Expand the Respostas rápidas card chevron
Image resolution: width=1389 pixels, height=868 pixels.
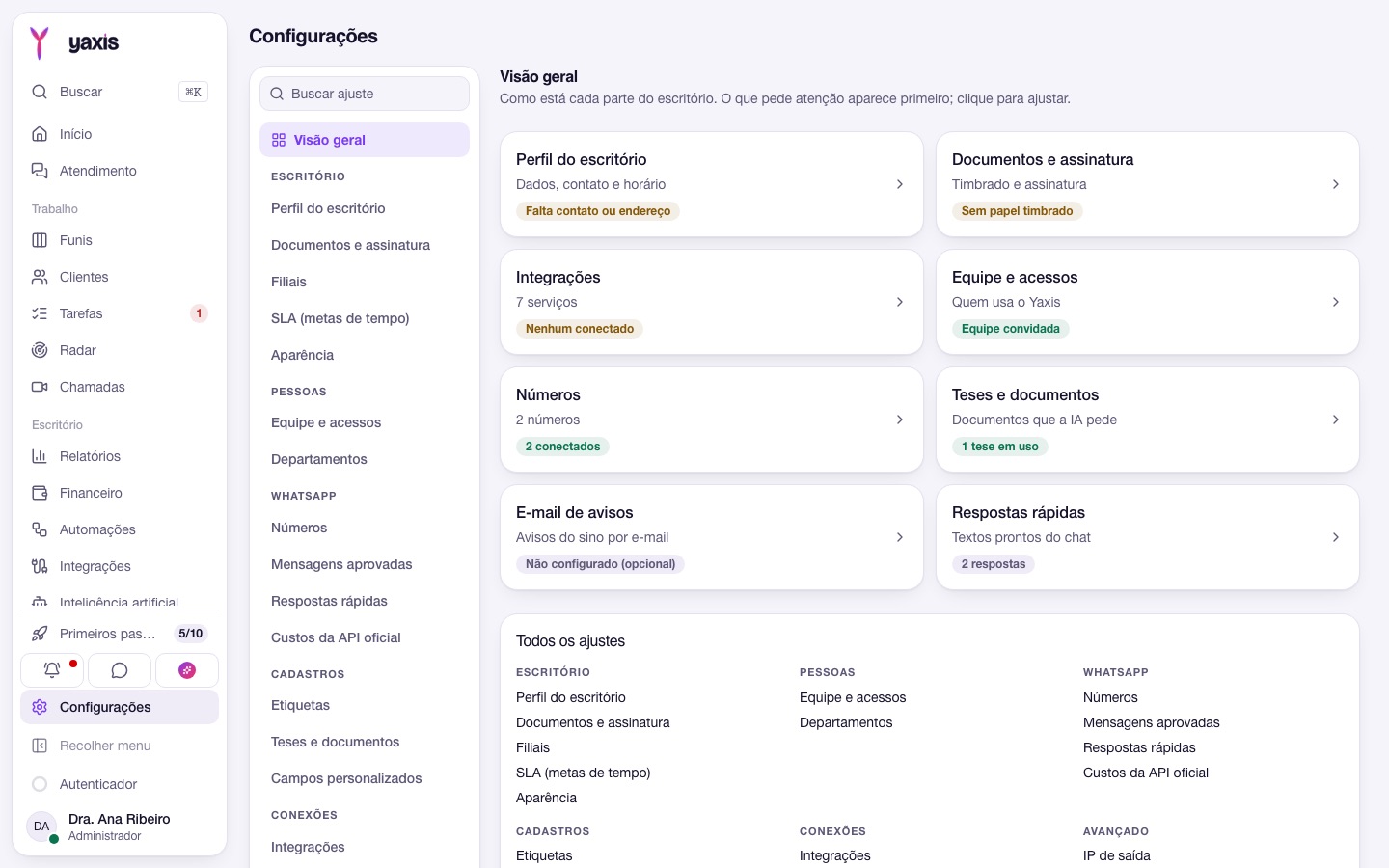pyautogui.click(x=1336, y=537)
